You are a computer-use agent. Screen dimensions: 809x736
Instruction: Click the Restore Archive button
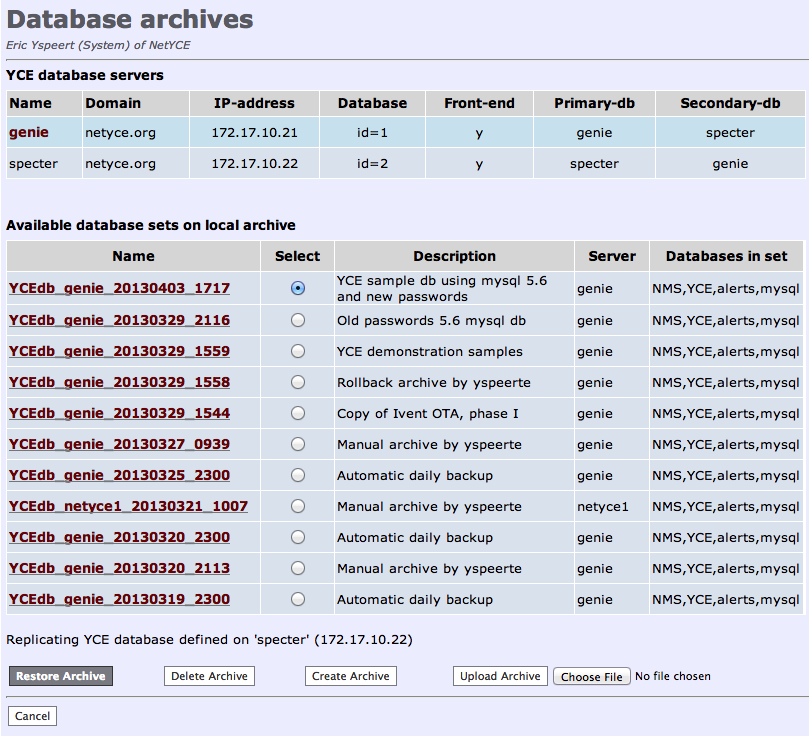click(x=60, y=675)
